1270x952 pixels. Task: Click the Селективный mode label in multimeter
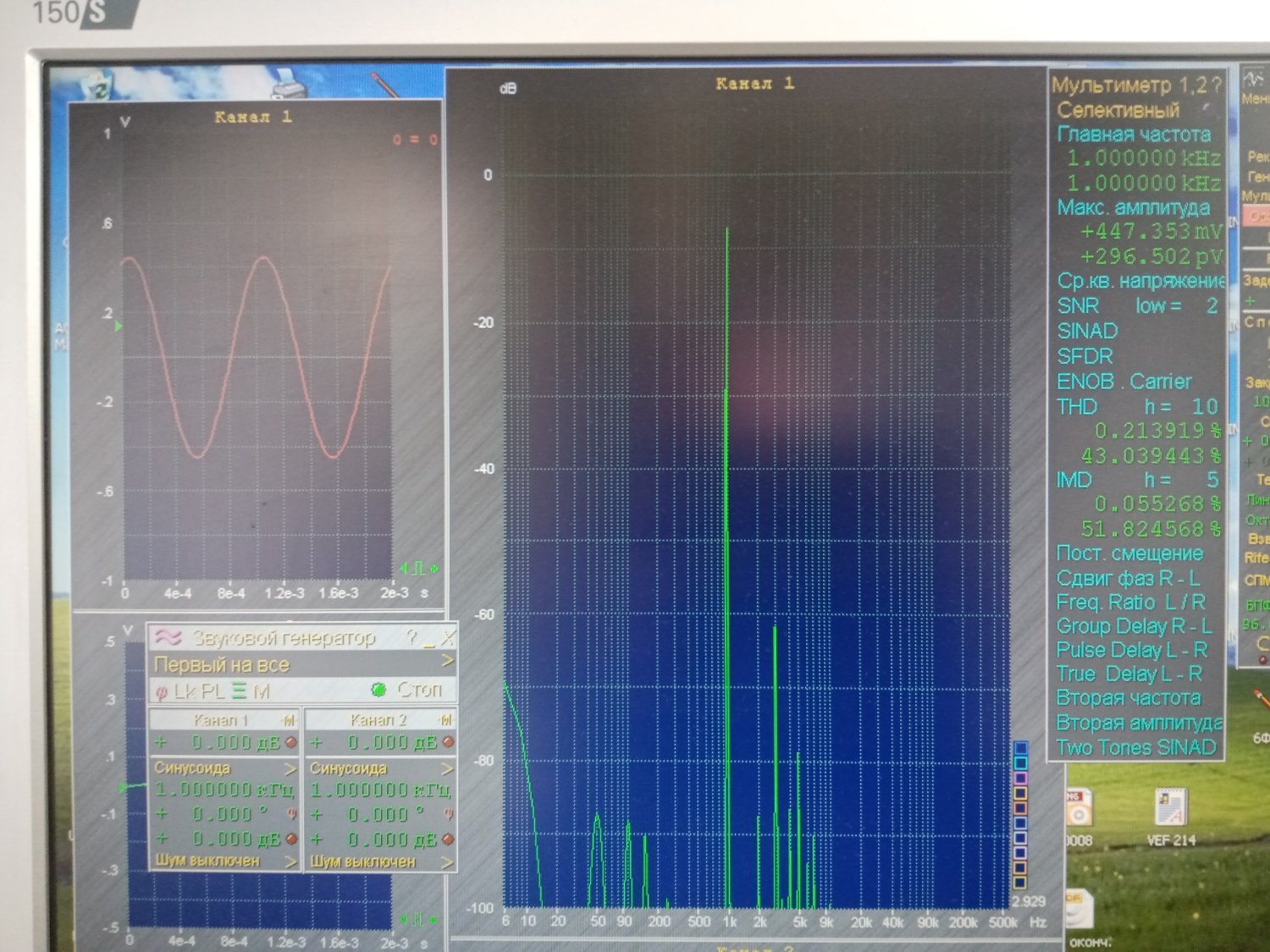tap(1118, 110)
